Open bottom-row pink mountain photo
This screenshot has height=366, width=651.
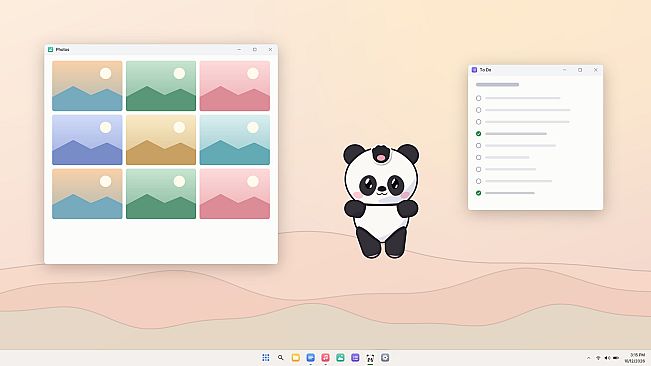tap(235, 194)
